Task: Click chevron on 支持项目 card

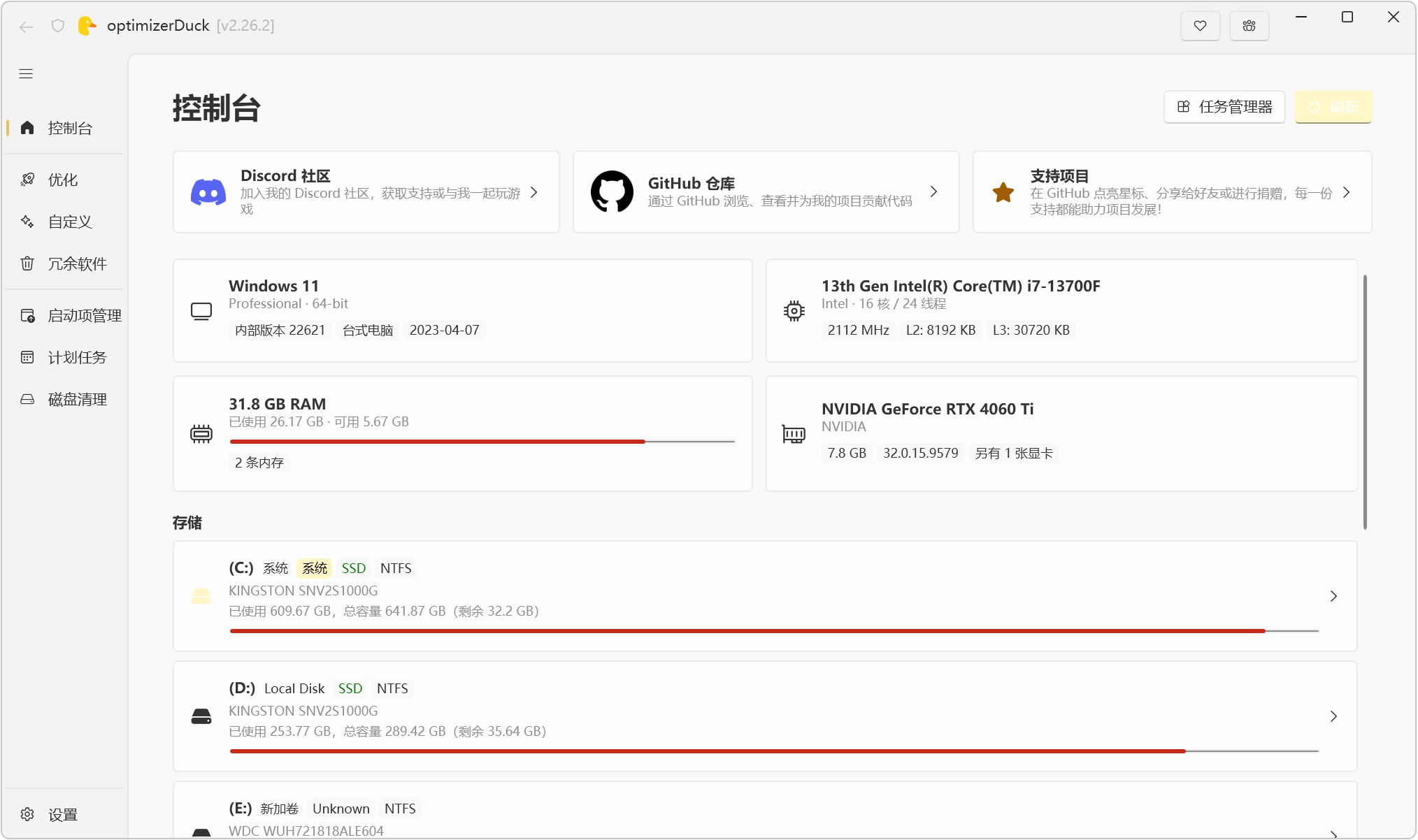Action: click(1347, 192)
